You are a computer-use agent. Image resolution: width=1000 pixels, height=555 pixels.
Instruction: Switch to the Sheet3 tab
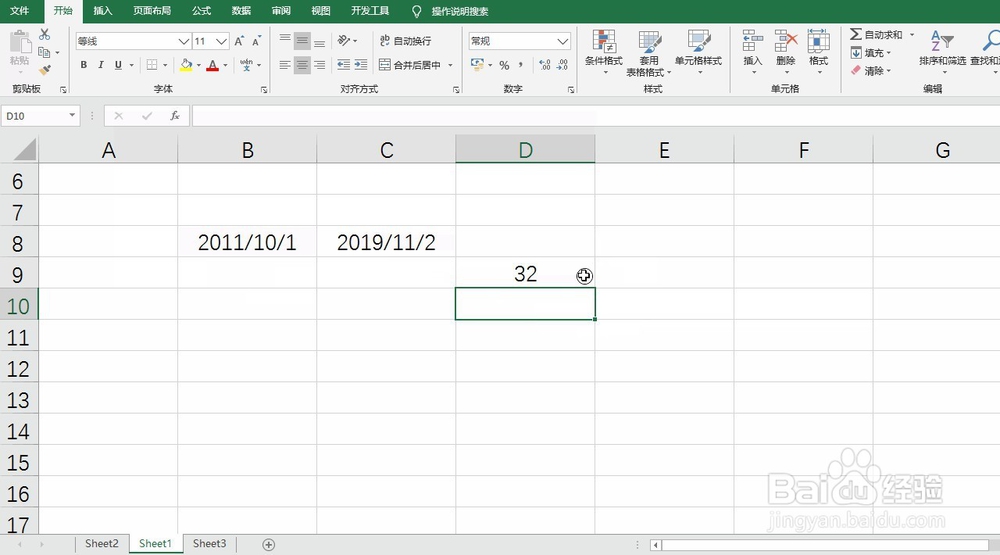pyautogui.click(x=209, y=544)
